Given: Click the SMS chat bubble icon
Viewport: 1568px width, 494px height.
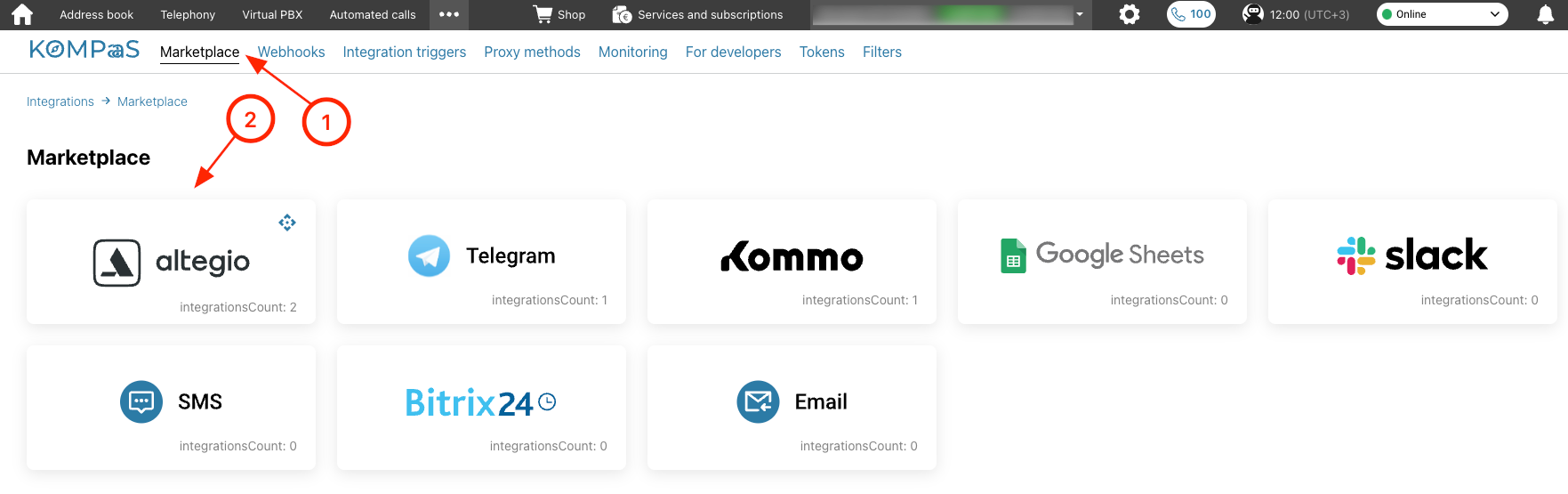Looking at the screenshot, I should point(141,401).
